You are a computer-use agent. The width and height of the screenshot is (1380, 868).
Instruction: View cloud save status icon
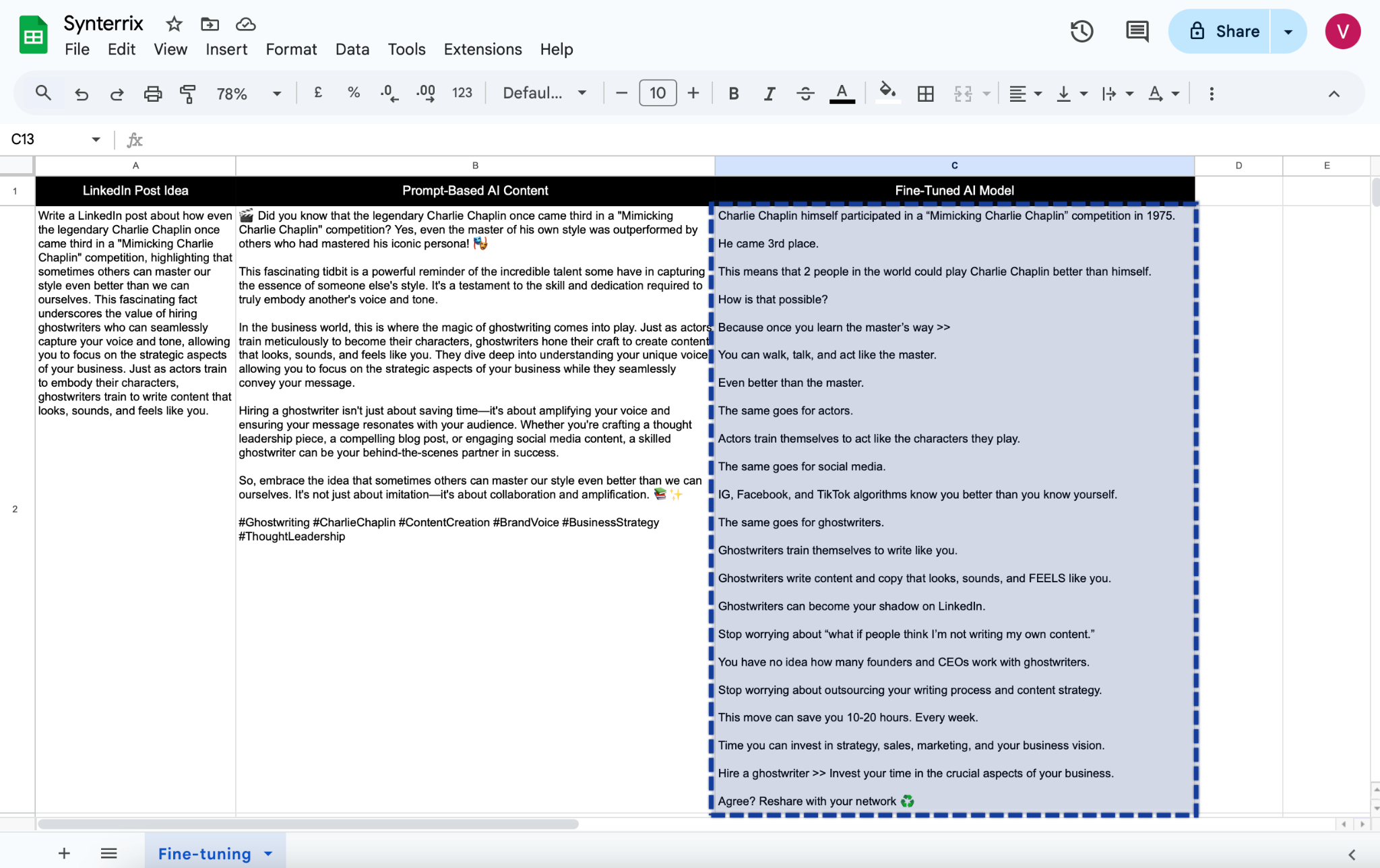point(245,24)
